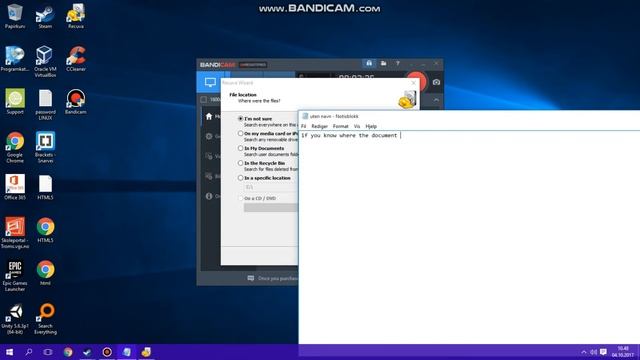Open the Search Everything desktop icon
Viewport: 640px width, 360px height.
tap(45, 319)
